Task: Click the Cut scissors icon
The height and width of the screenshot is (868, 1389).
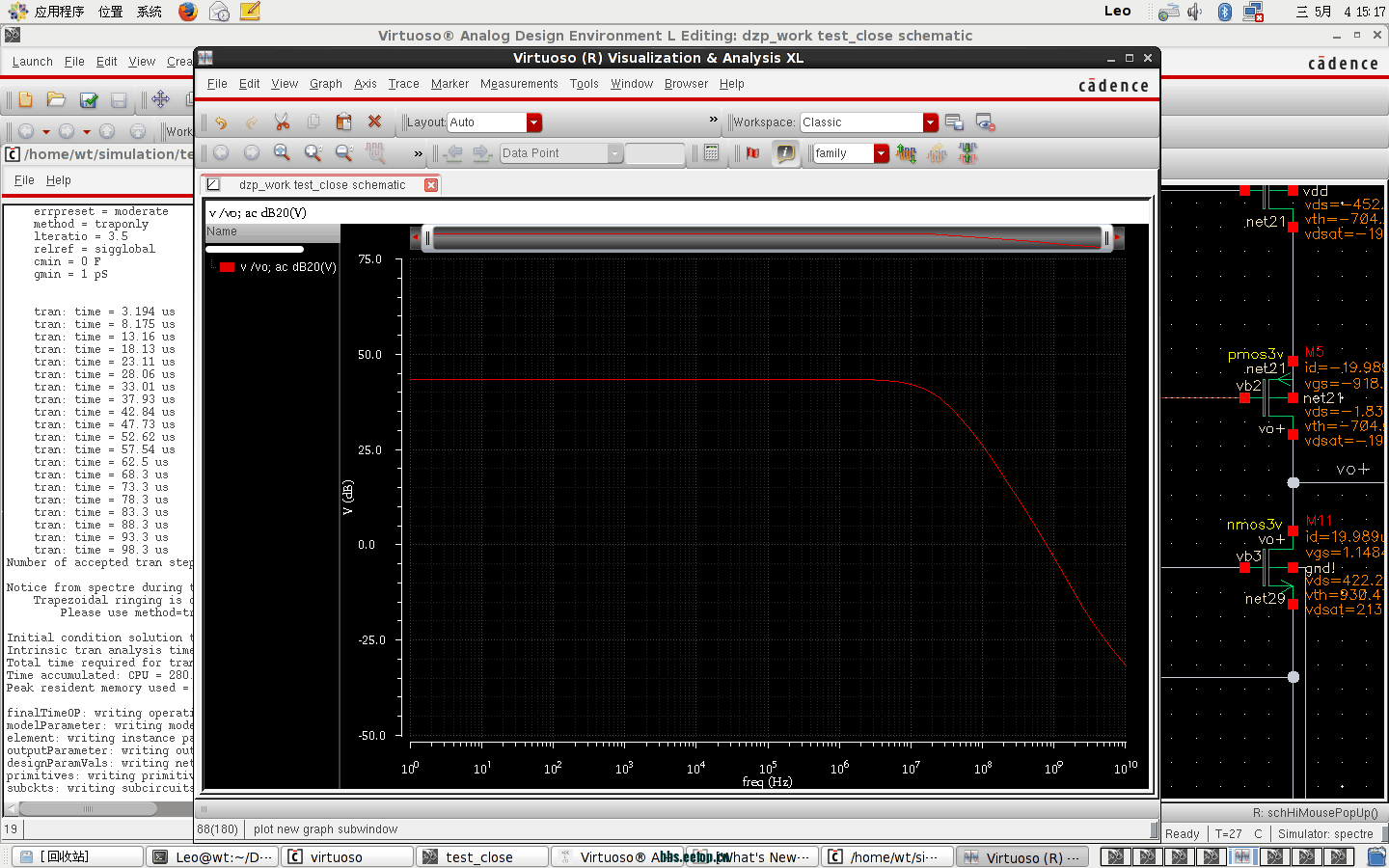Action: pyautogui.click(x=282, y=122)
